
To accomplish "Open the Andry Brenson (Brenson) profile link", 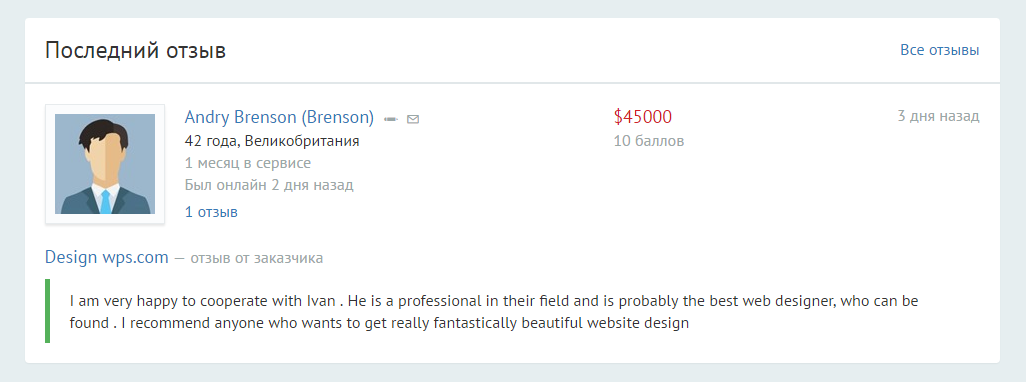I will click(x=279, y=117).
